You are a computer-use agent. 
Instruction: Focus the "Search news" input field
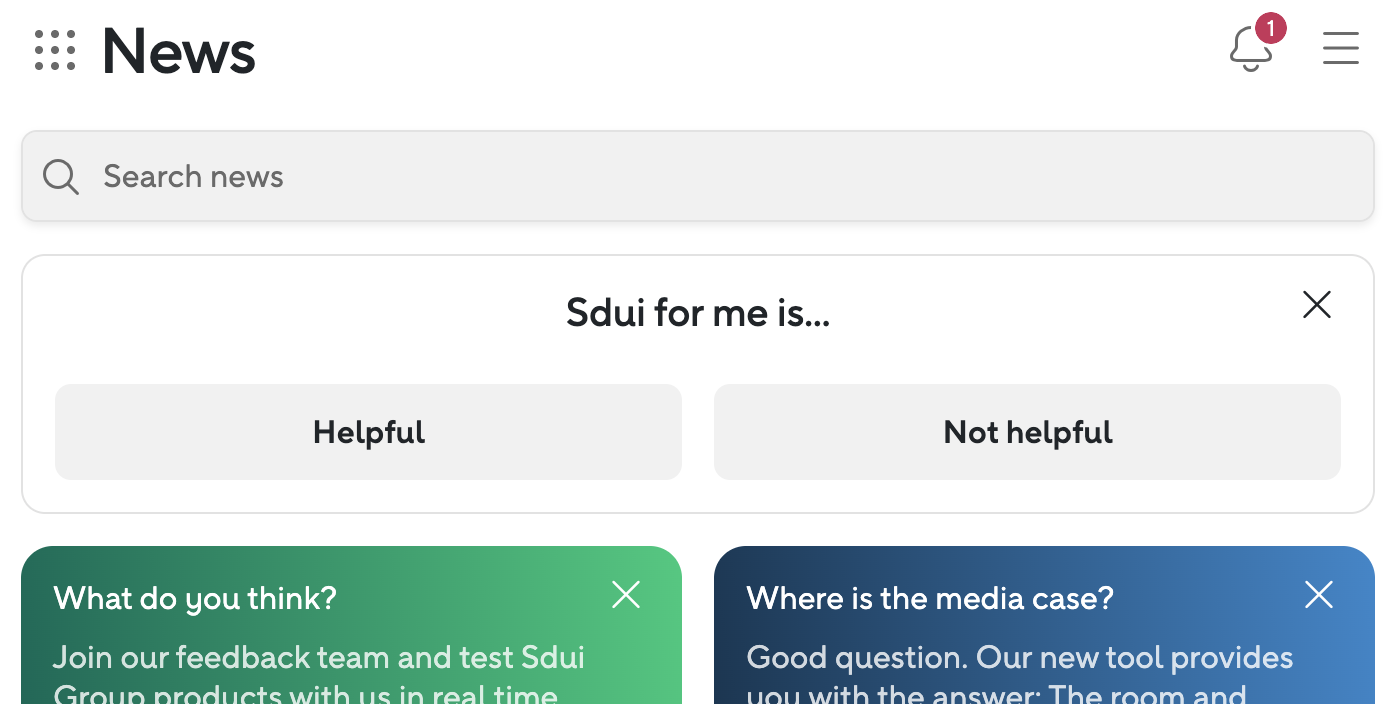pyautogui.click(x=700, y=177)
